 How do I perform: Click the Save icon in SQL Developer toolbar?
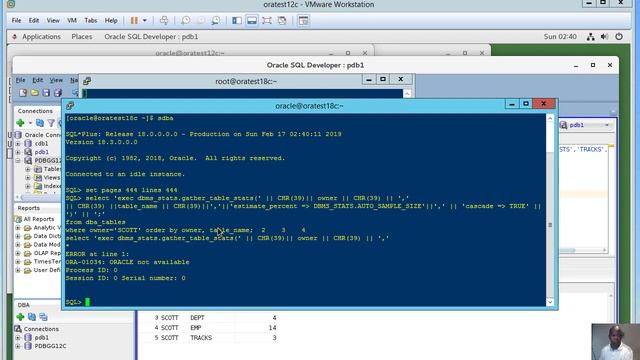(x=46, y=93)
